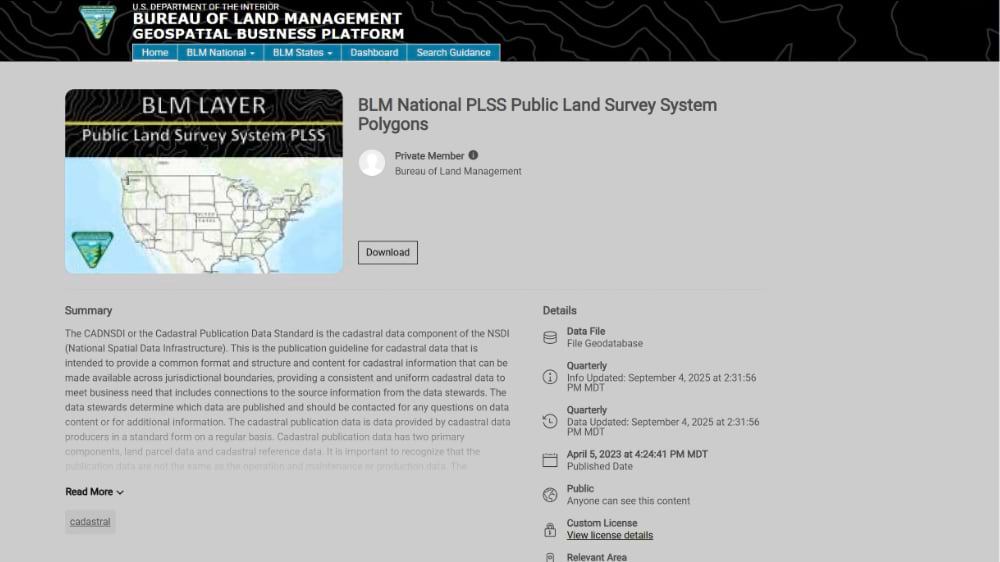Click the Download button

pyautogui.click(x=388, y=252)
